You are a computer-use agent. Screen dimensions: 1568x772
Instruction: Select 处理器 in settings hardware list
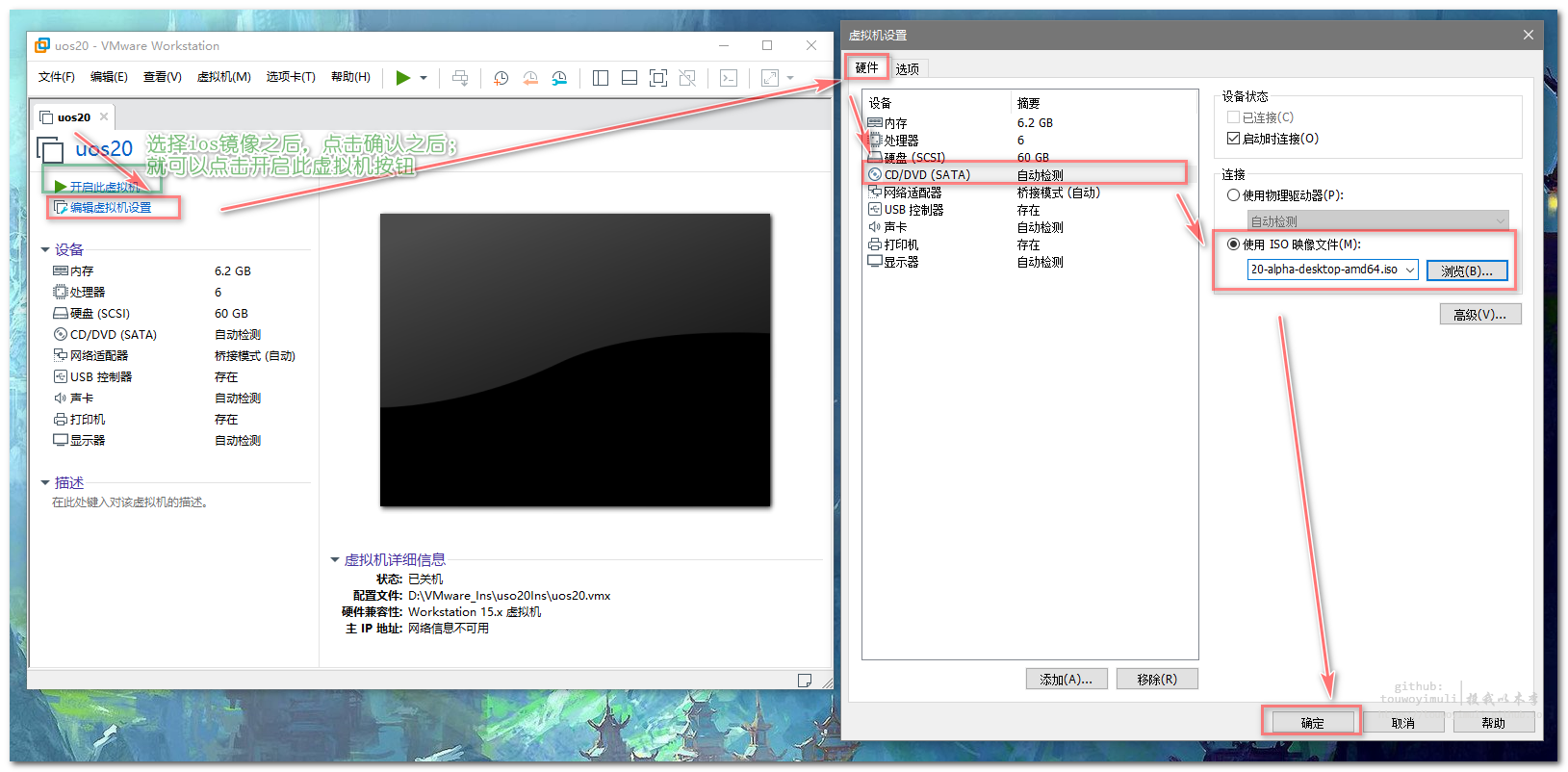point(1031,141)
